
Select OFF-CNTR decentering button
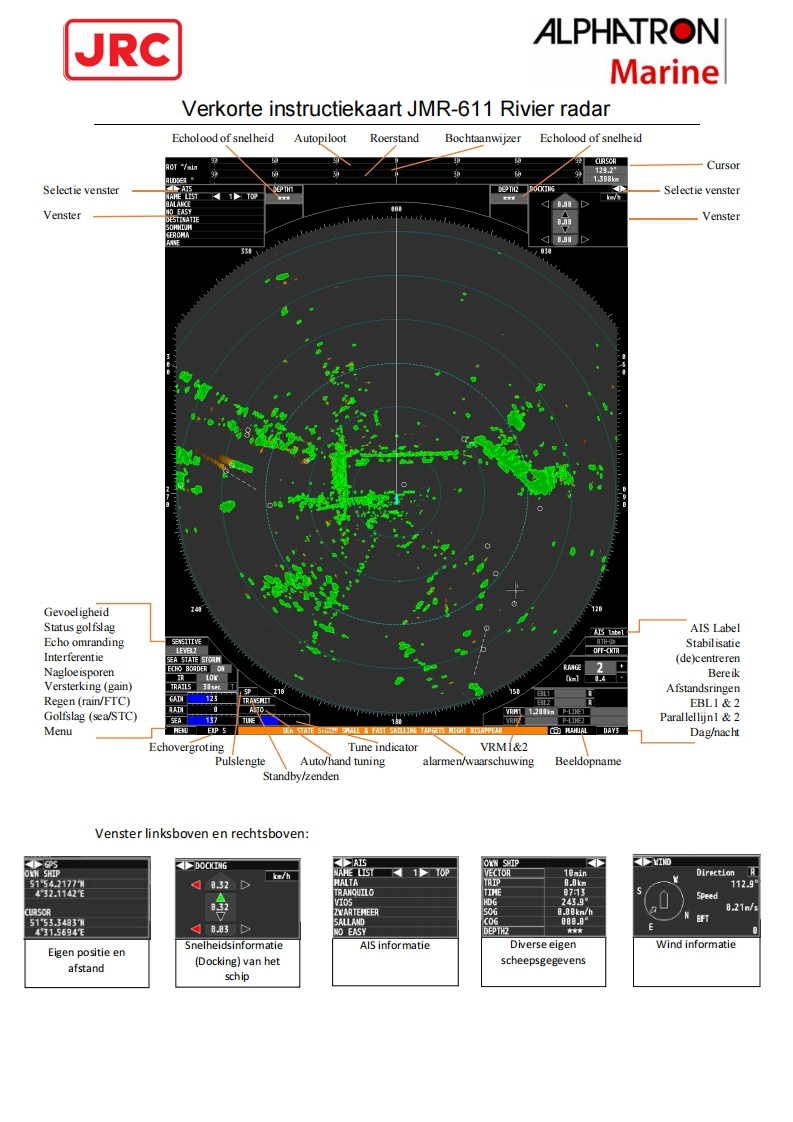[606, 650]
